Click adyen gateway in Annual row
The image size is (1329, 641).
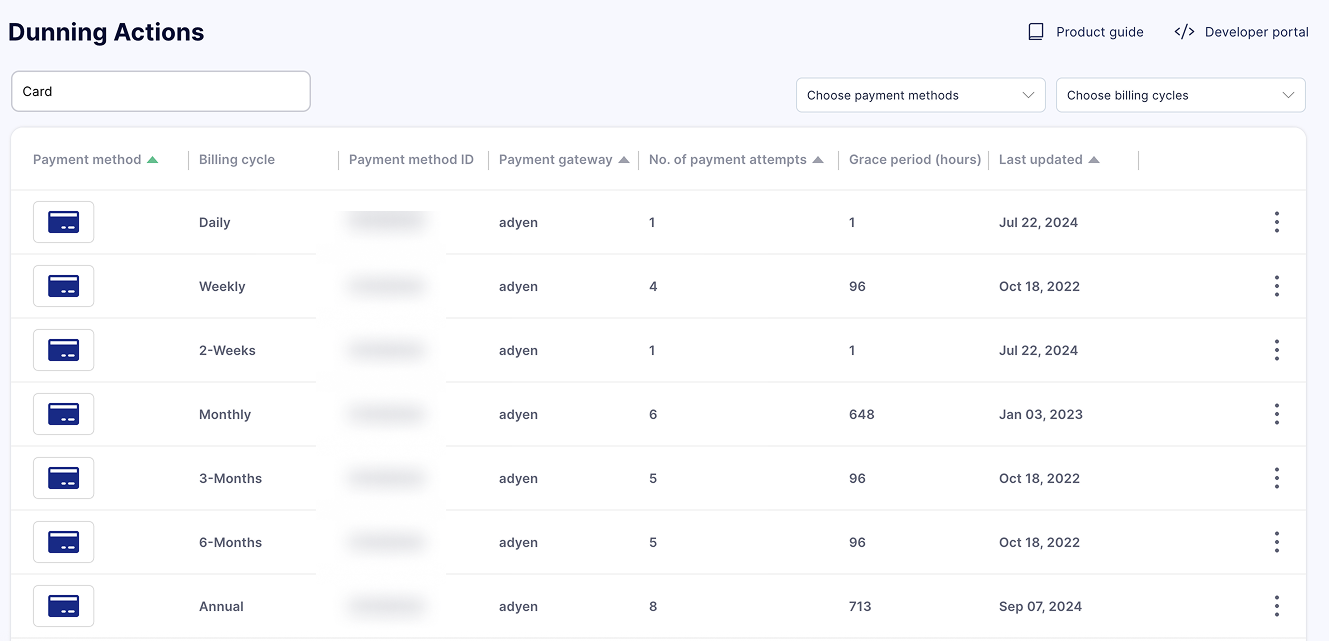pos(518,606)
